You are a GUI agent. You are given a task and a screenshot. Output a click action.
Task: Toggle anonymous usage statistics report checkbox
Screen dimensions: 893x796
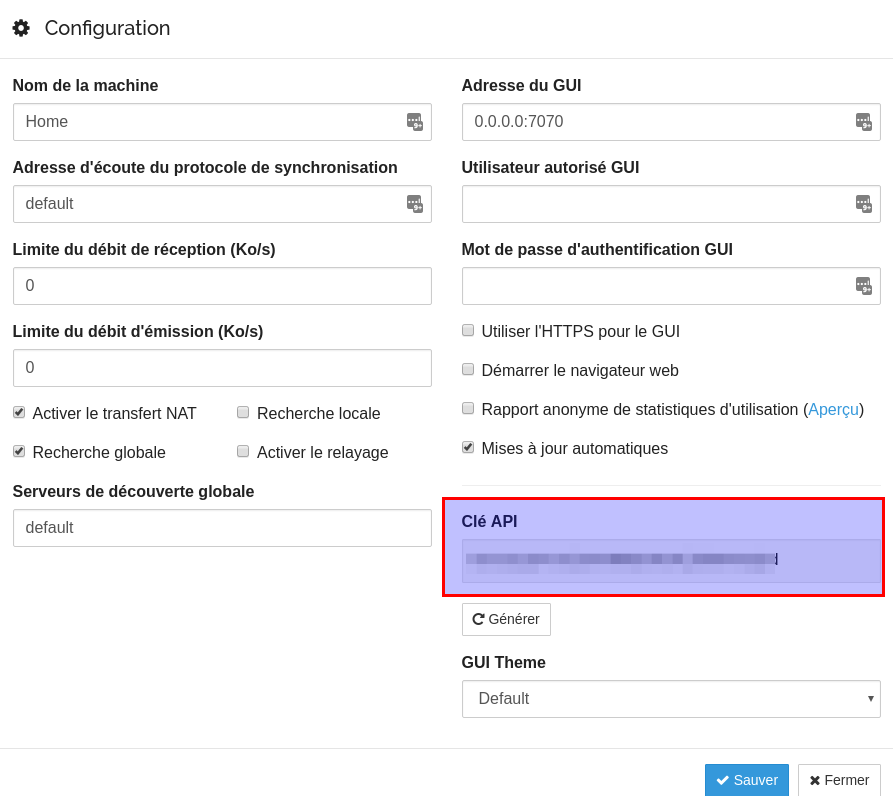coord(468,408)
